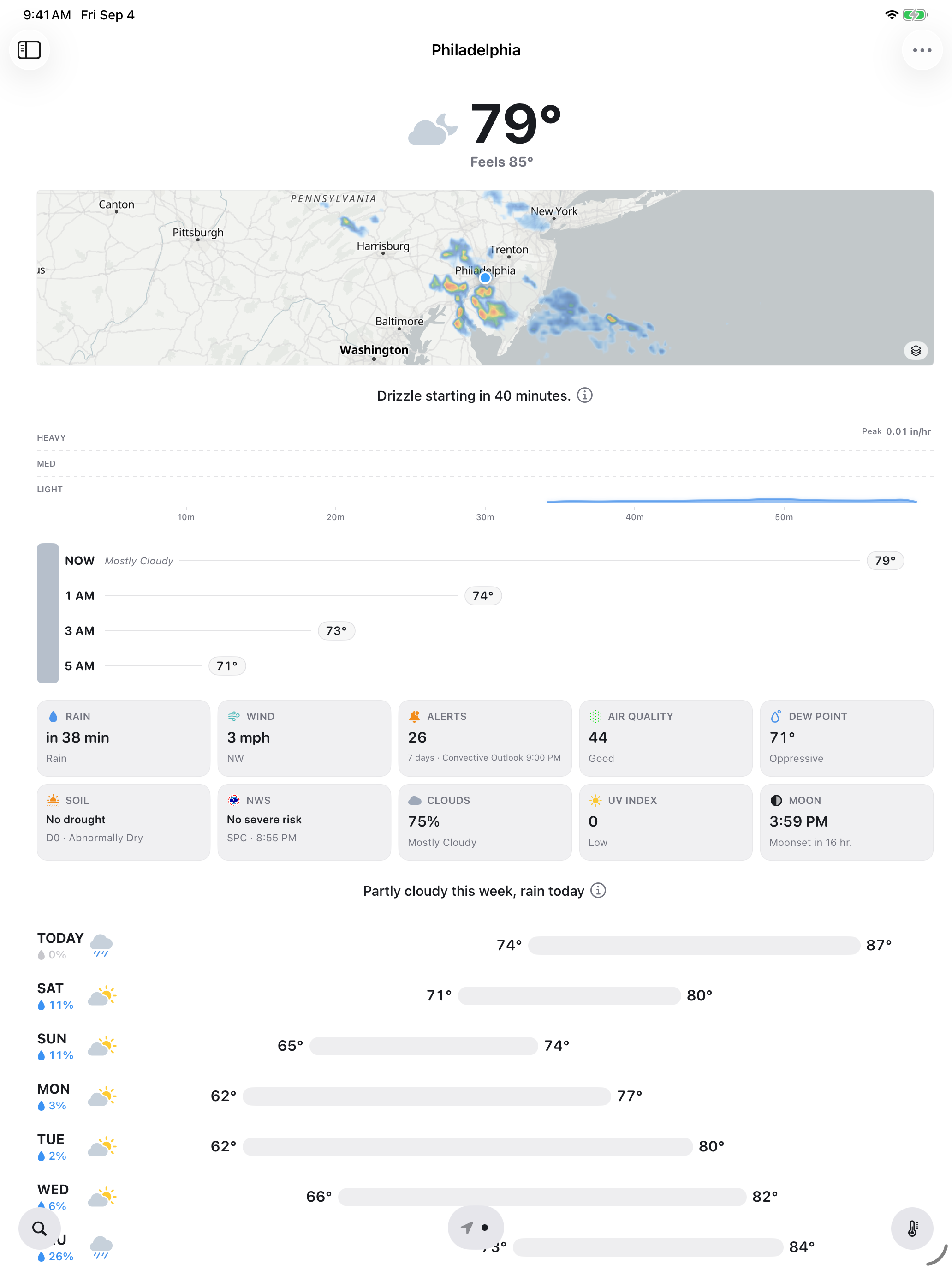
Task: Open the Alerts 26 card
Action: point(485,738)
